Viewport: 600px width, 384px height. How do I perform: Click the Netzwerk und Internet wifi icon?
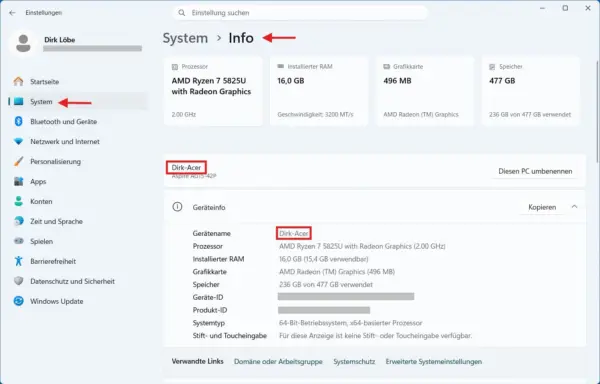point(18,141)
